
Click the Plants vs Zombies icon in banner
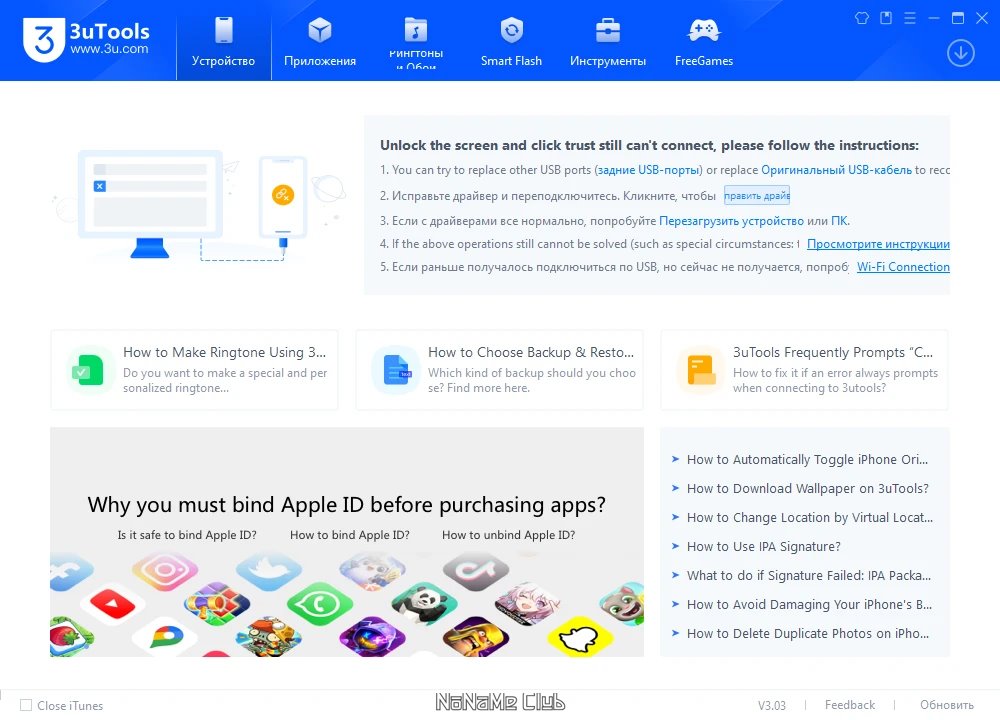(268, 636)
